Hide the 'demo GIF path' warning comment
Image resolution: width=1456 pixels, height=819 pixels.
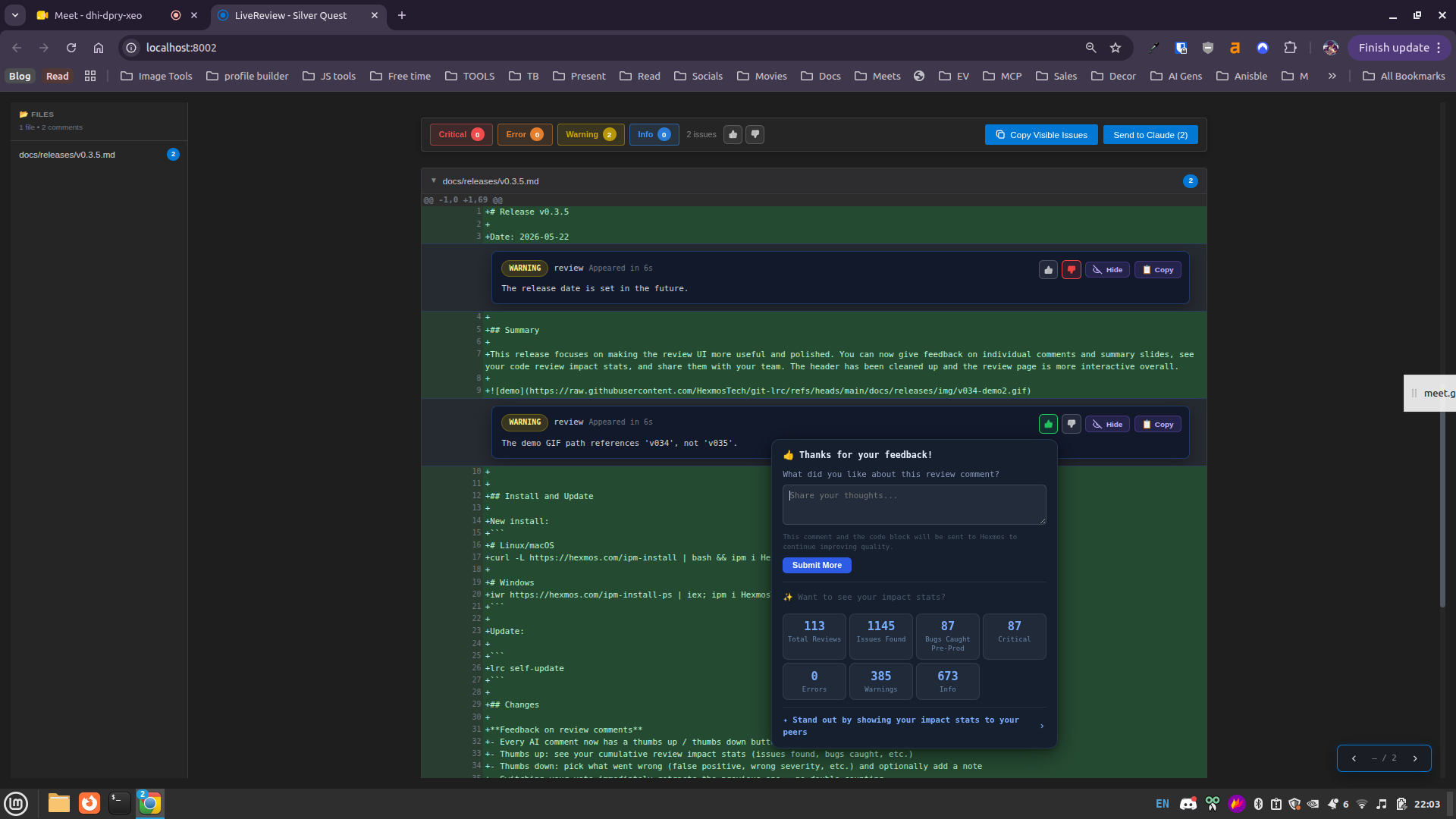[1107, 424]
